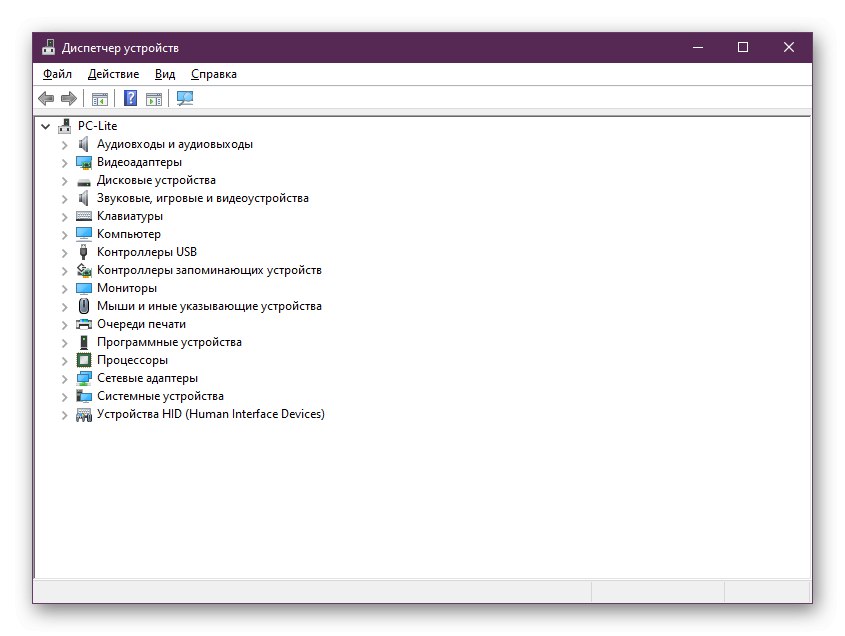Screen dimensions: 845x636
Task: Click the Forward arrow toolbar icon
Action: coord(69,99)
